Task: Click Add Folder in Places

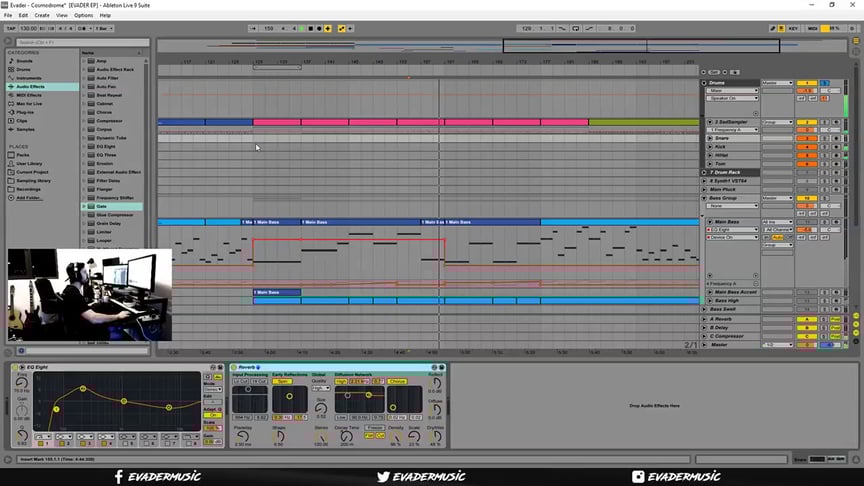Action: 28,198
